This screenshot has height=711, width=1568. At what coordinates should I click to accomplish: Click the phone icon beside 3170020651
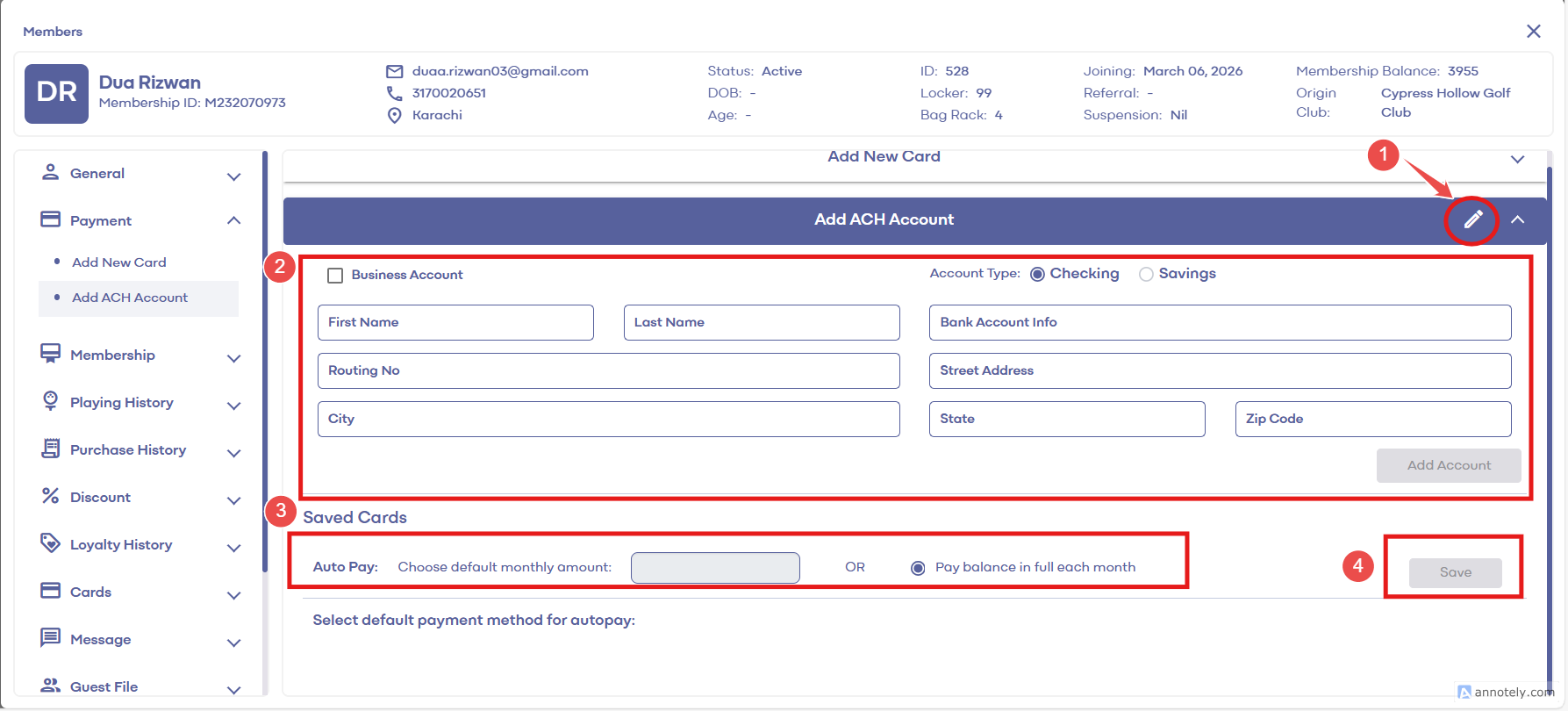point(394,93)
